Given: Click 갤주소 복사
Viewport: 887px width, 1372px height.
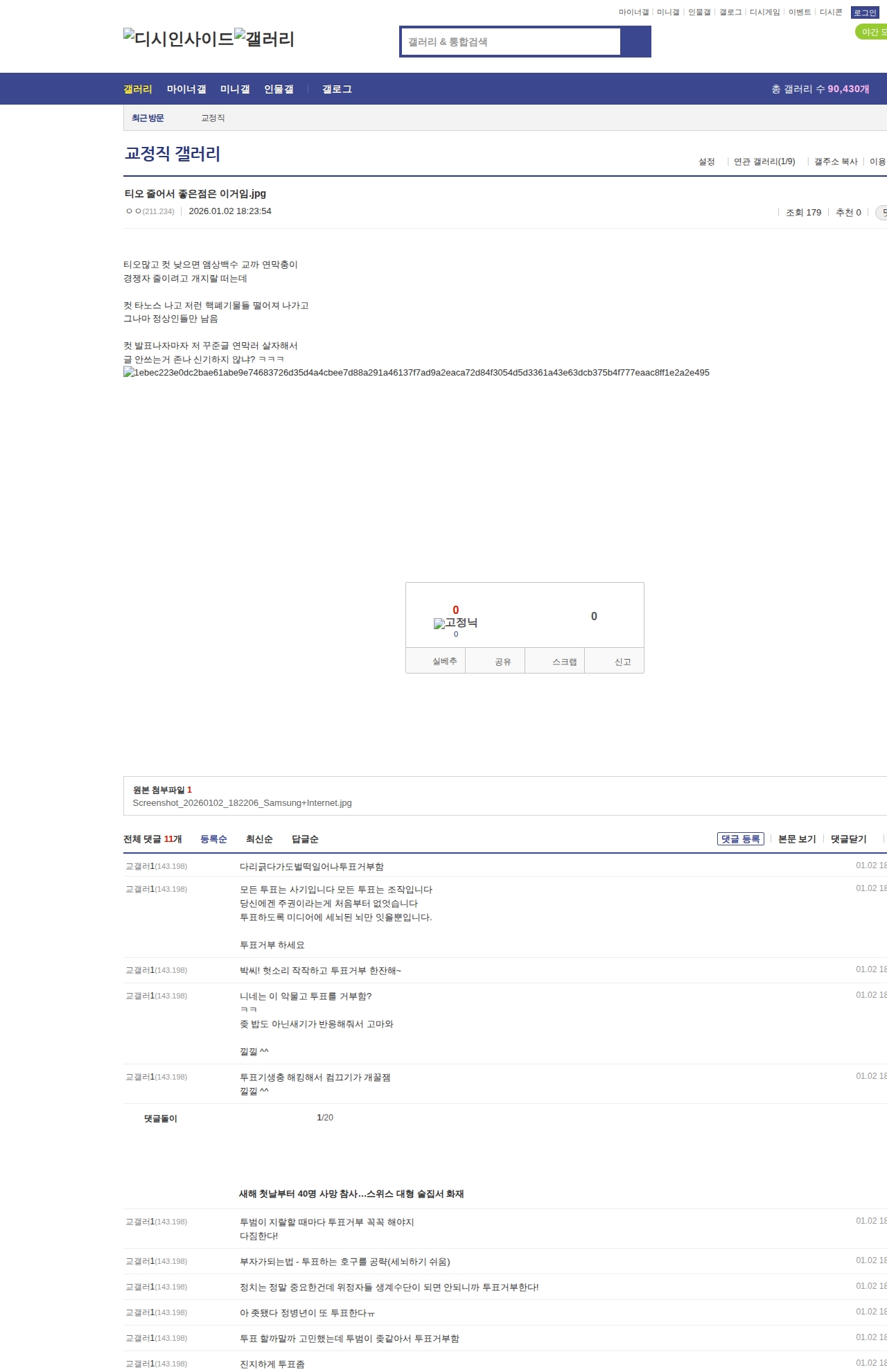Looking at the screenshot, I should [836, 161].
